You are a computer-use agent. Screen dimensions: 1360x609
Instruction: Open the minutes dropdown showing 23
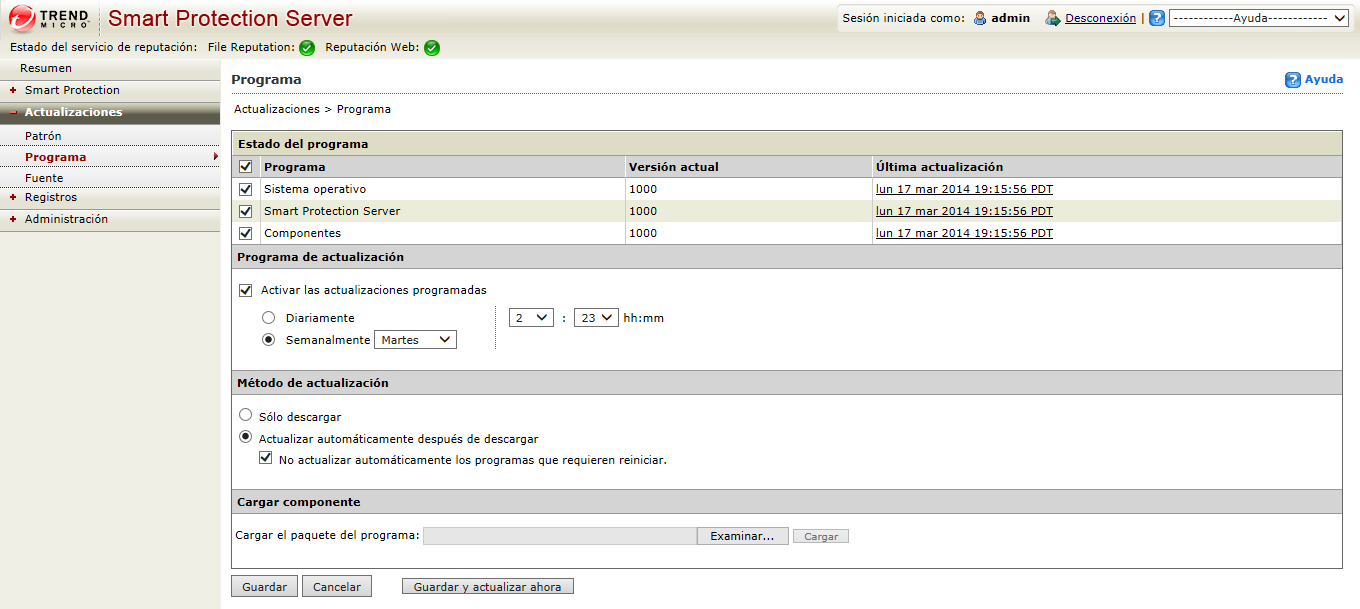click(596, 318)
